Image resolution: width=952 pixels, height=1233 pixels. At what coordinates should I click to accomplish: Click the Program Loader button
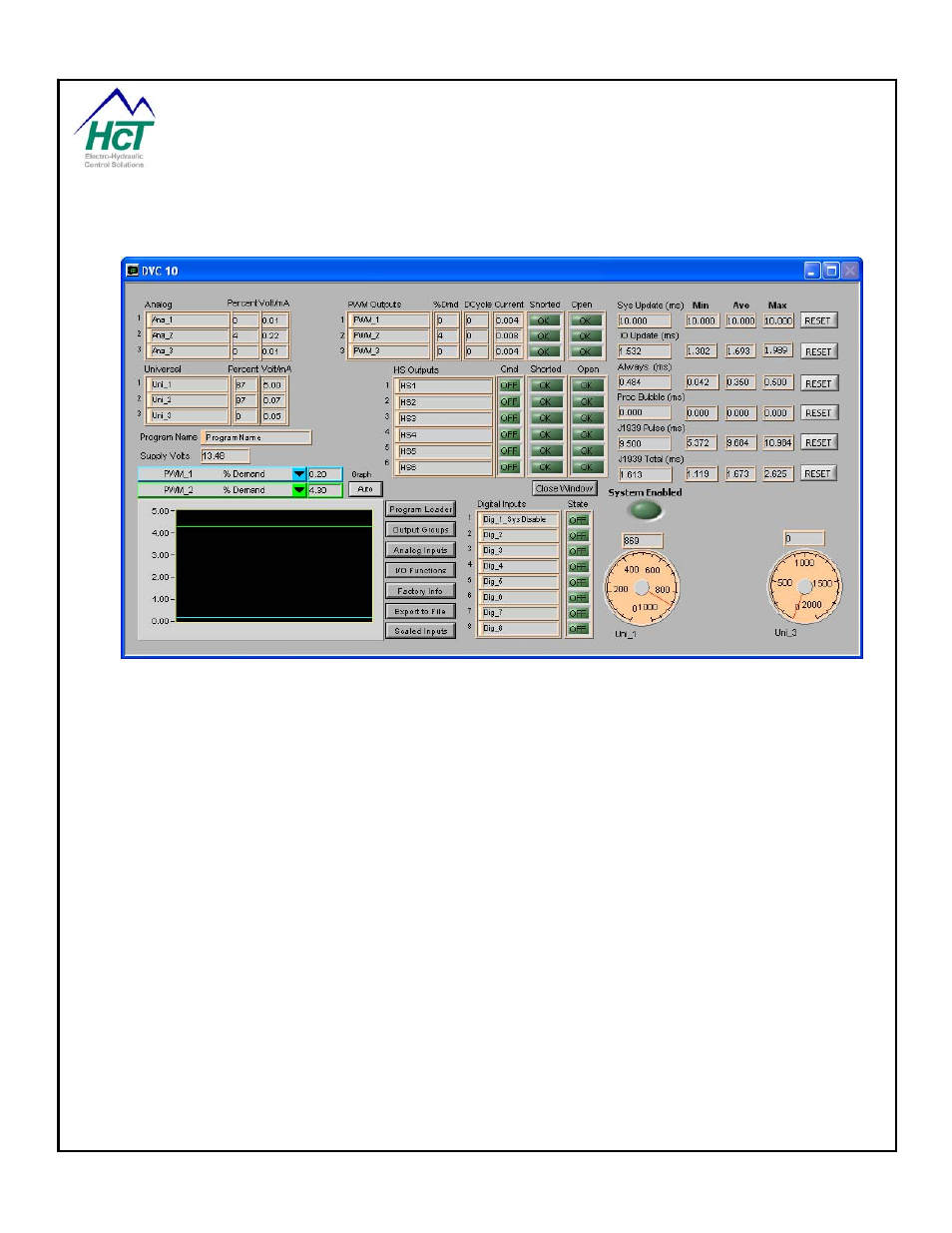(420, 509)
